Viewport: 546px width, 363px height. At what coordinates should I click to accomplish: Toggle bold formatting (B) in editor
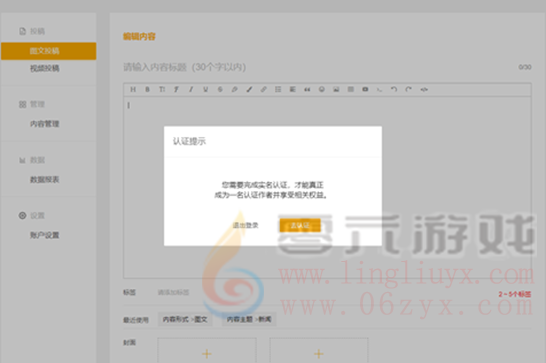click(x=148, y=90)
